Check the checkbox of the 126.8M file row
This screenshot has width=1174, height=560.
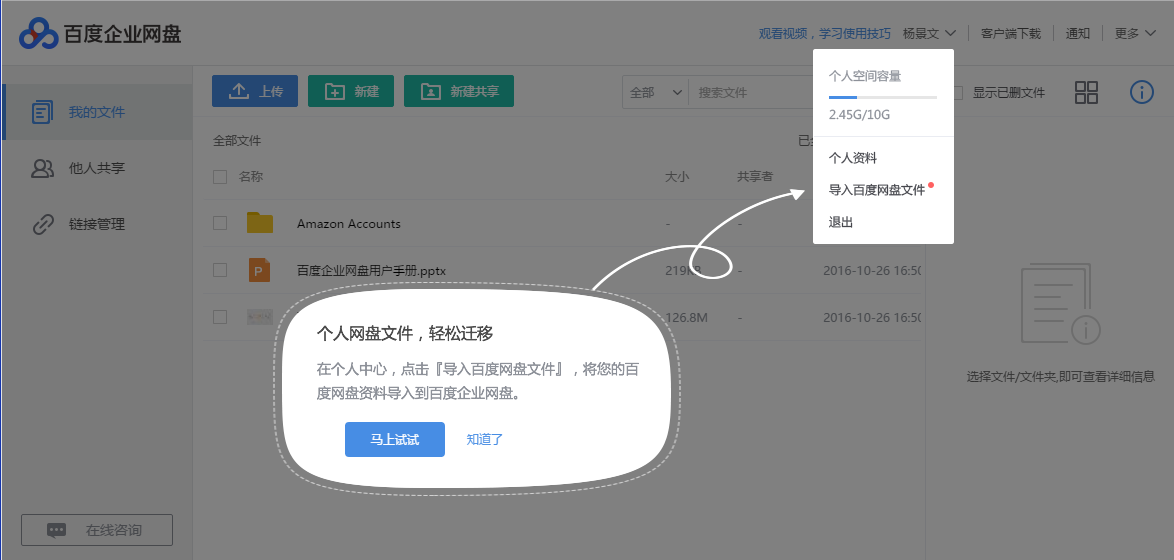(x=220, y=317)
